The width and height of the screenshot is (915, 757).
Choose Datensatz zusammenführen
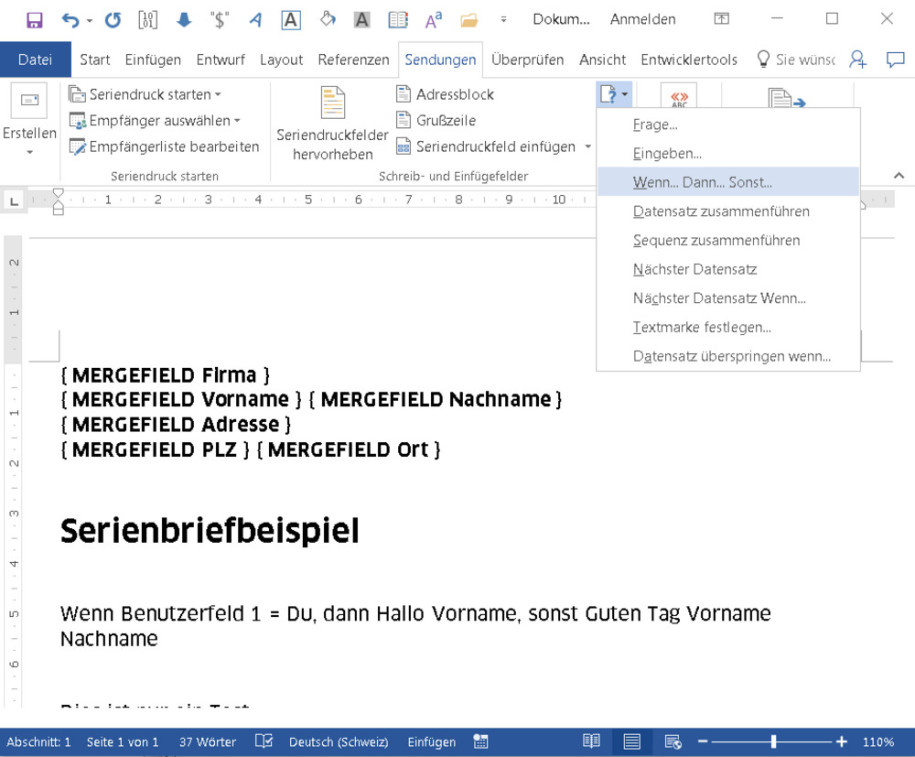pos(728,211)
